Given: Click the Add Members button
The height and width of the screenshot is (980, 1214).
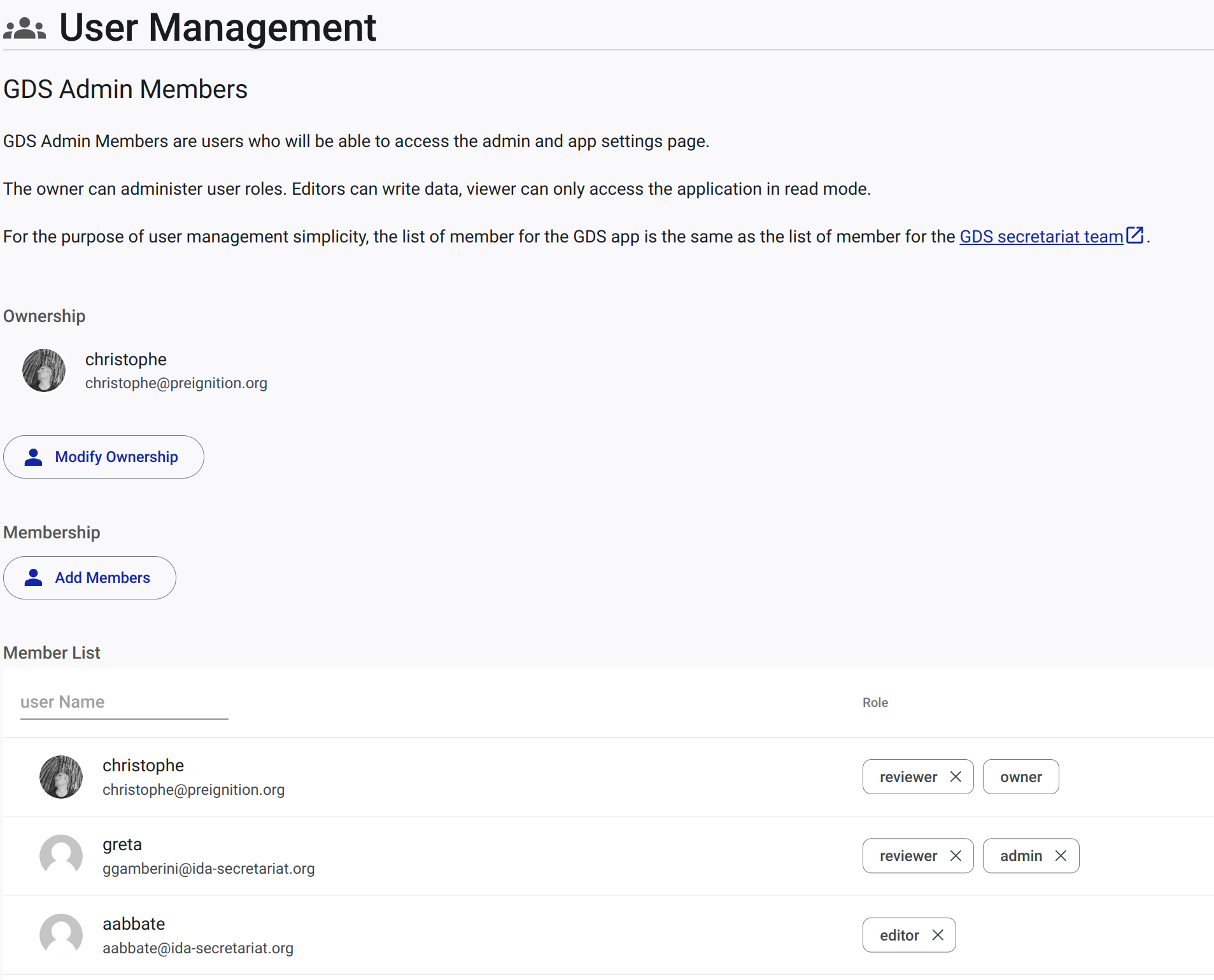Looking at the screenshot, I should coord(90,578).
